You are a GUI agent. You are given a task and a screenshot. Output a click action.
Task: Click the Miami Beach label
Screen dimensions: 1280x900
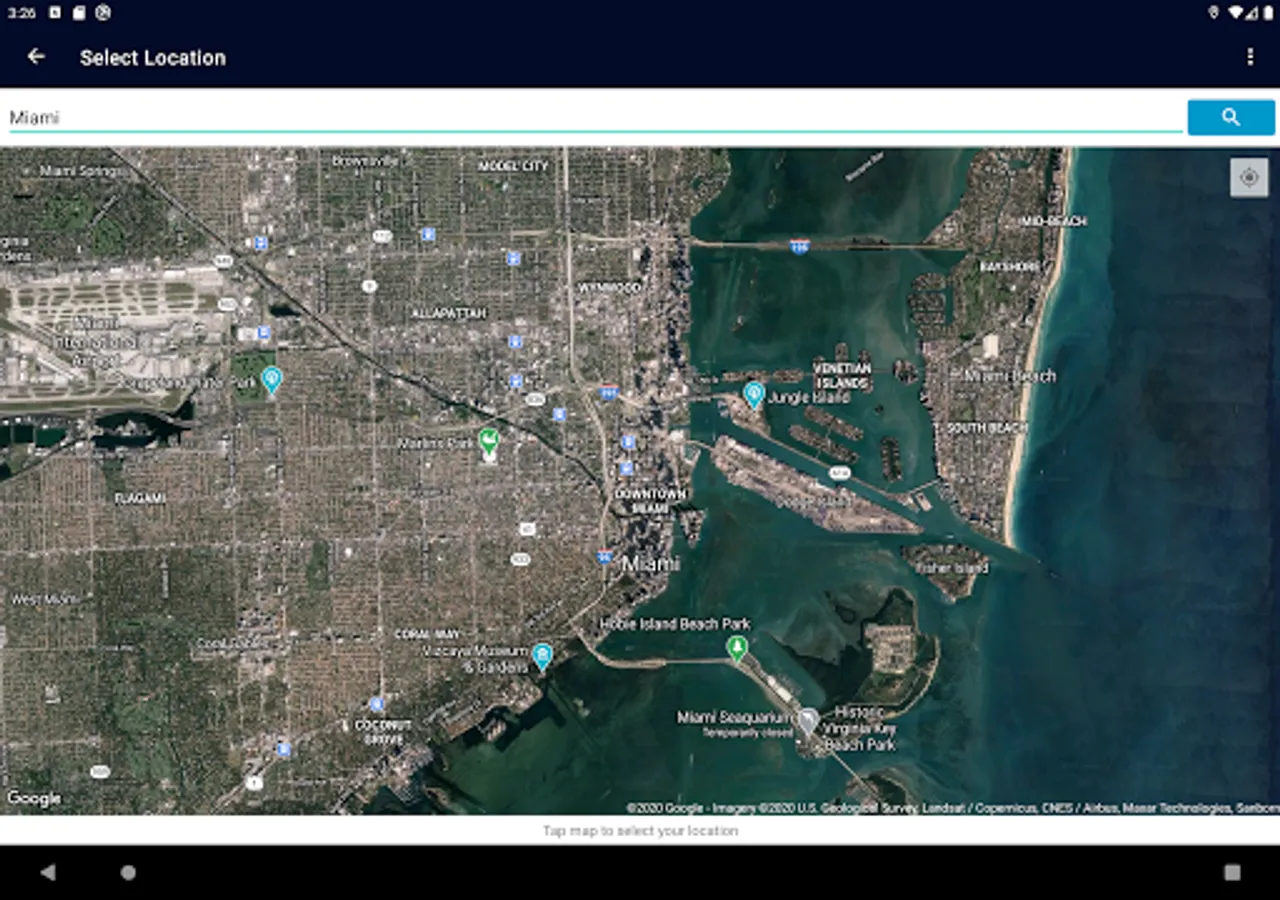coord(1010,376)
